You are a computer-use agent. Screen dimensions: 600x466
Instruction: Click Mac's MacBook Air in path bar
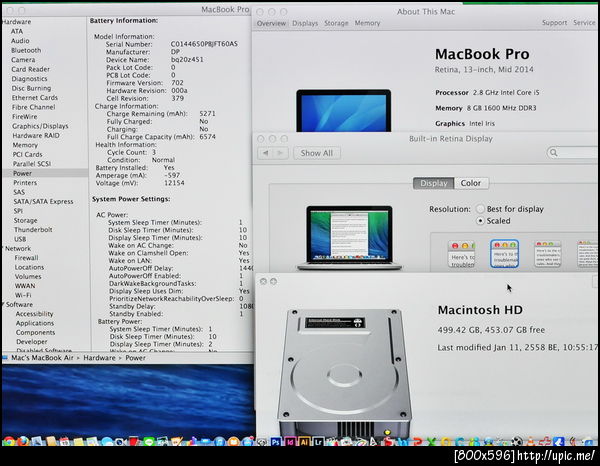42,358
